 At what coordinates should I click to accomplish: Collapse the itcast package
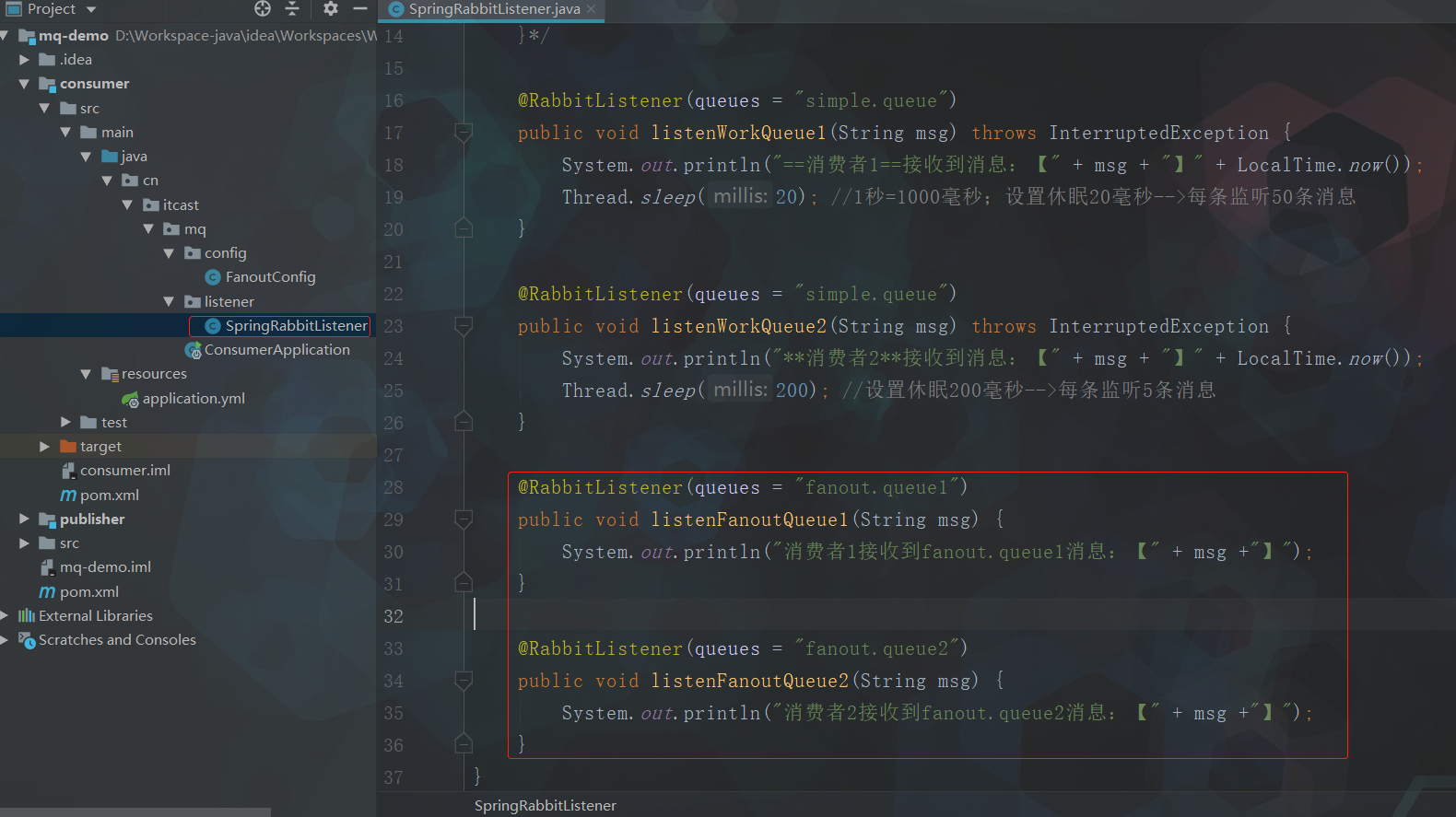127,204
